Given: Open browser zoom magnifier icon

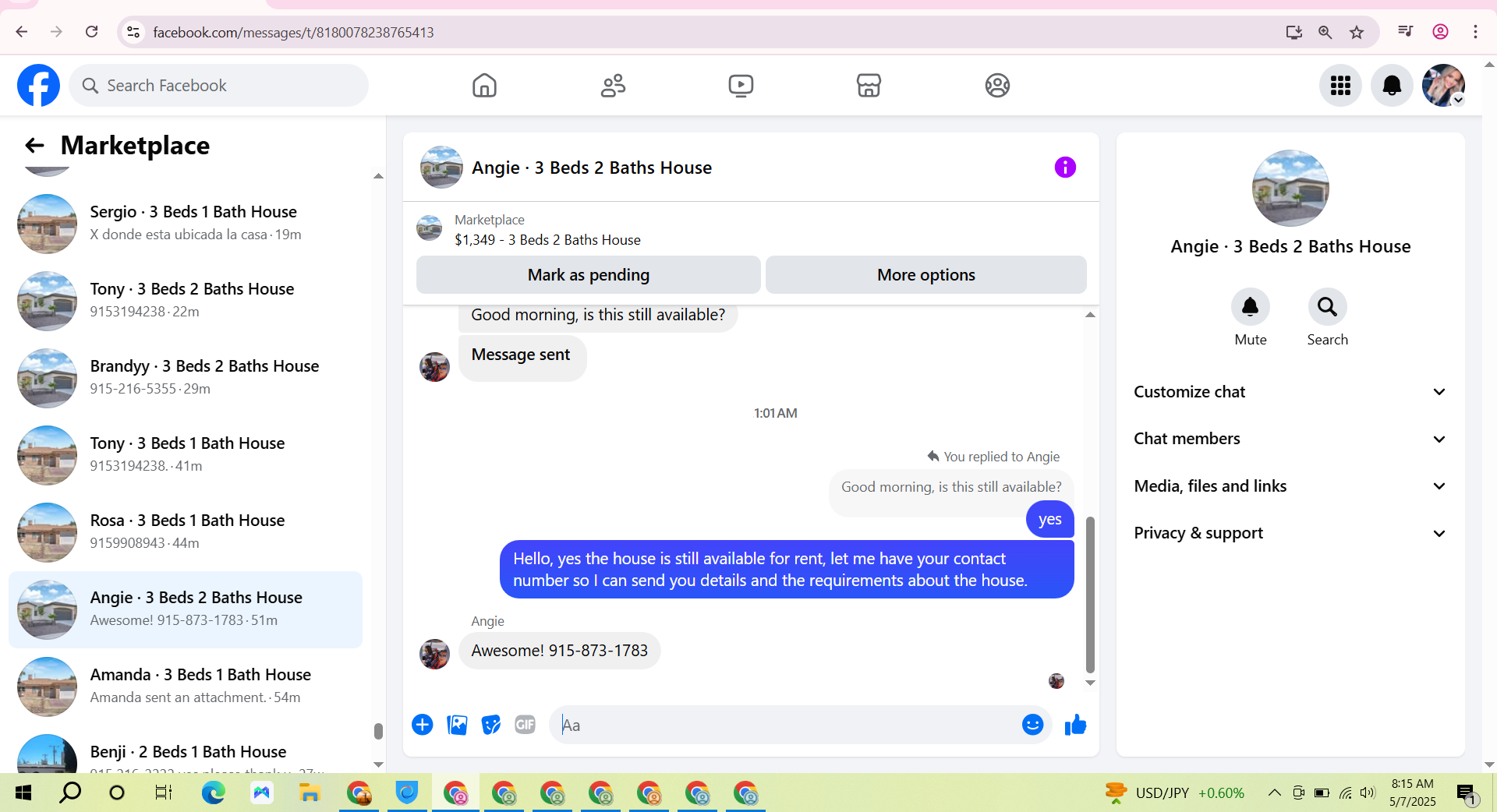Looking at the screenshot, I should (x=1325, y=32).
